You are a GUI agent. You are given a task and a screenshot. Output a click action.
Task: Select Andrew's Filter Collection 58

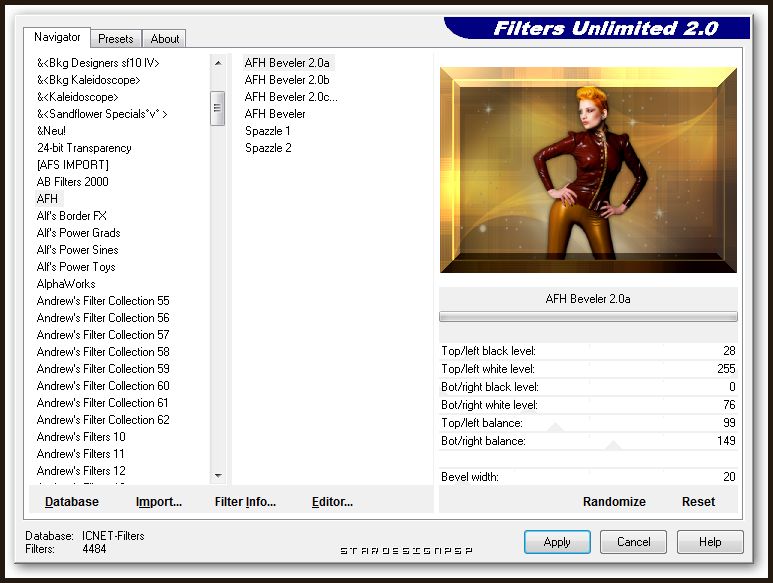(103, 352)
